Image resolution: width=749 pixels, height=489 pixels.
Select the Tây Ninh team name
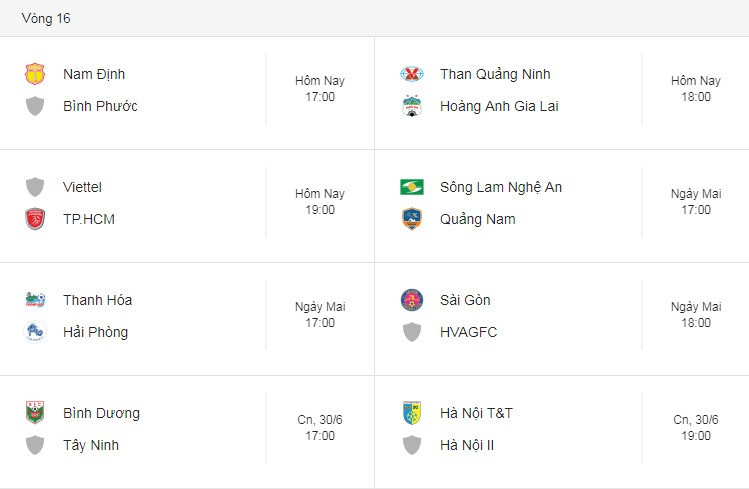(x=91, y=445)
